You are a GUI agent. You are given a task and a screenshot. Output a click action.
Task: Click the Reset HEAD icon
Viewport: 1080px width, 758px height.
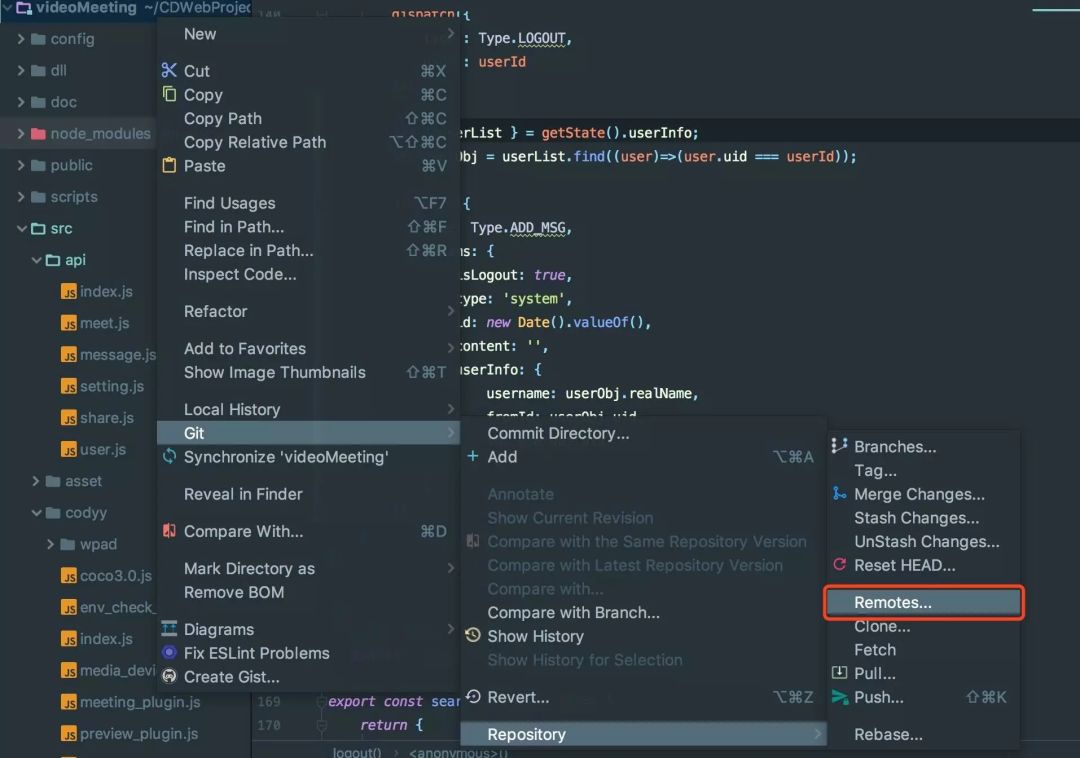839,565
